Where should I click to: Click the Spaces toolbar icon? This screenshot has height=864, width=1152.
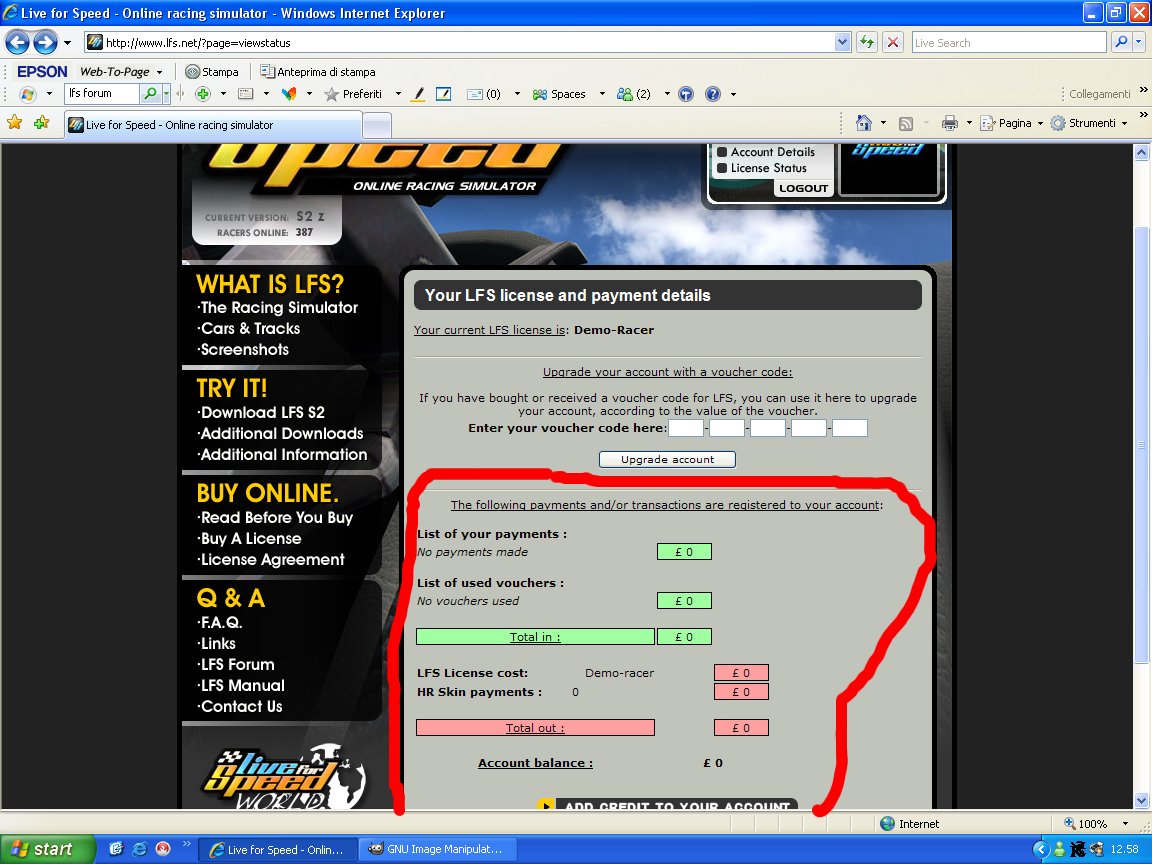point(559,94)
